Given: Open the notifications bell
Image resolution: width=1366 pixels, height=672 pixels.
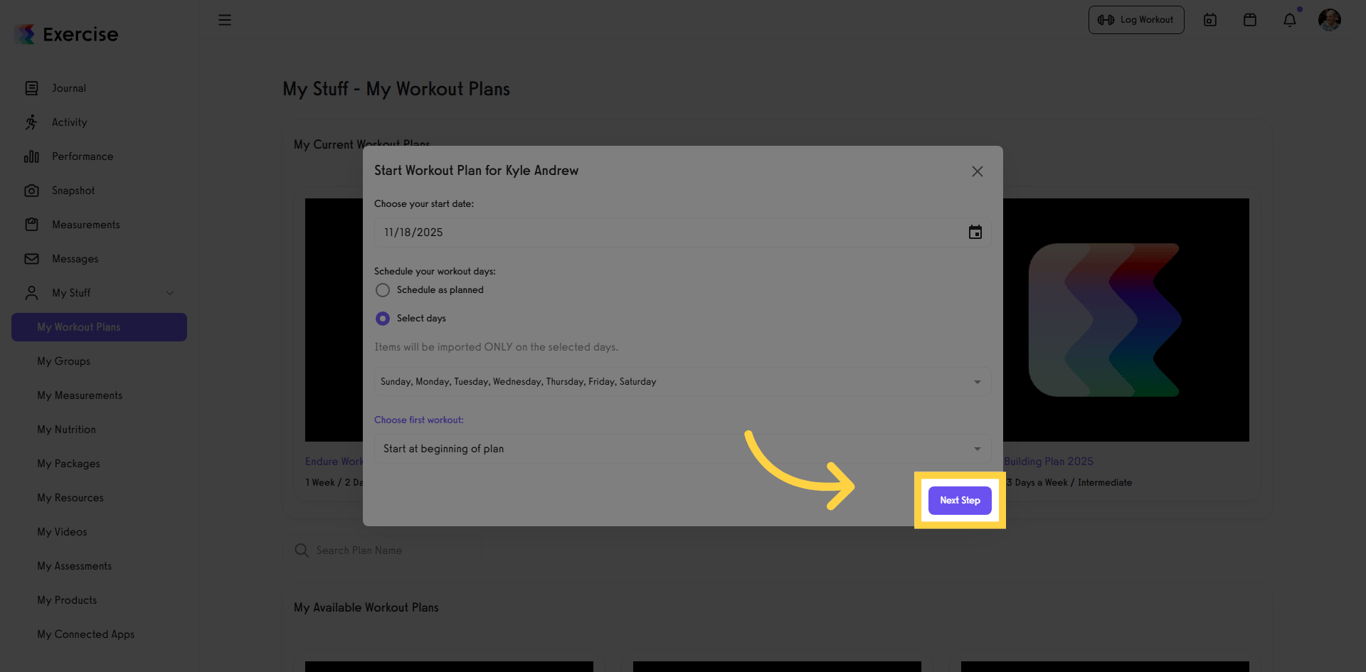Looking at the screenshot, I should [1289, 20].
